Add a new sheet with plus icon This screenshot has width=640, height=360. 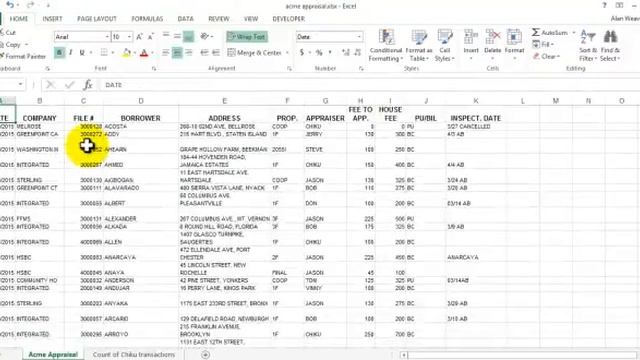point(205,355)
